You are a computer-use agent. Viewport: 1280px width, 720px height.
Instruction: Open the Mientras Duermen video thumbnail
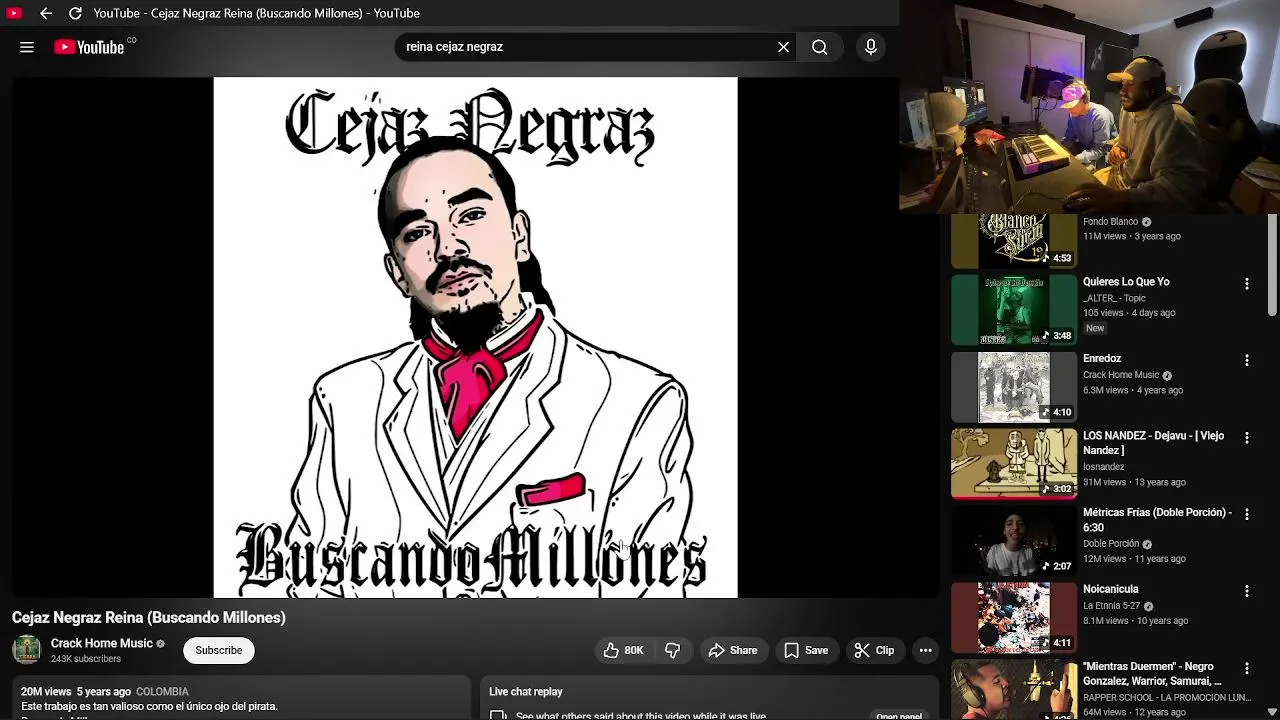point(1014,690)
